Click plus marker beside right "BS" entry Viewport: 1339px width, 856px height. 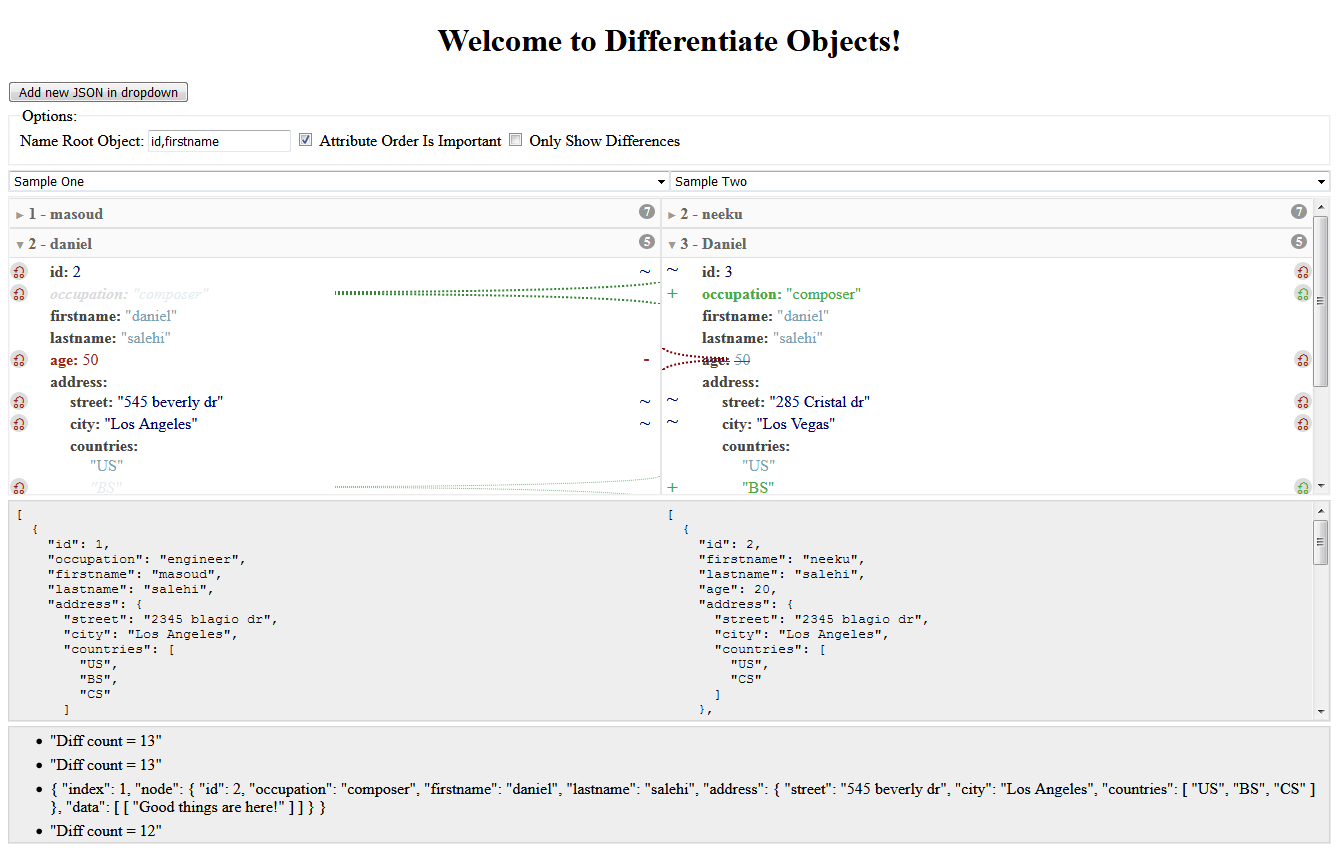(x=673, y=488)
